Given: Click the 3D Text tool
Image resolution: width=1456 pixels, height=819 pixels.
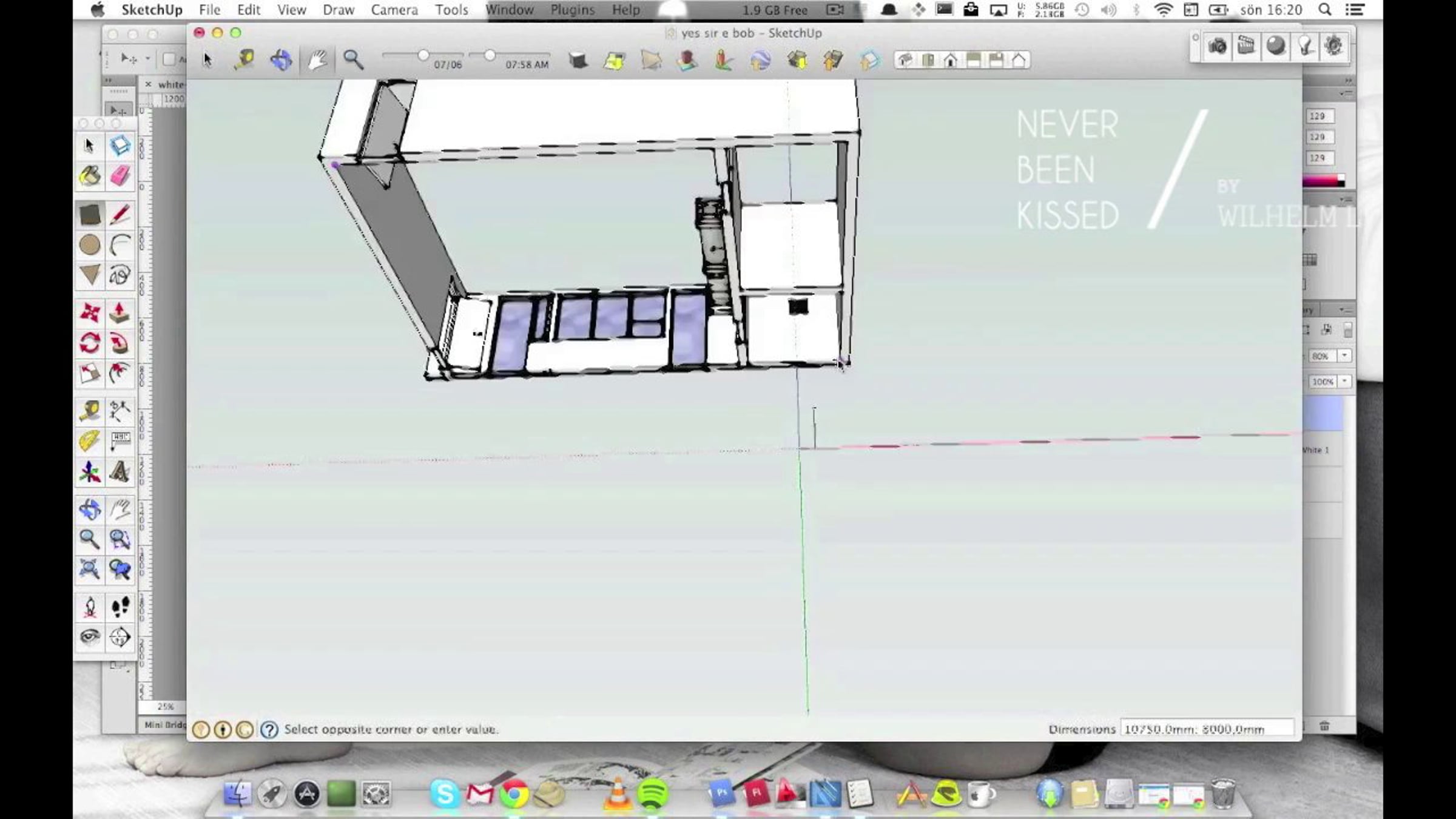Looking at the screenshot, I should 120,471.
